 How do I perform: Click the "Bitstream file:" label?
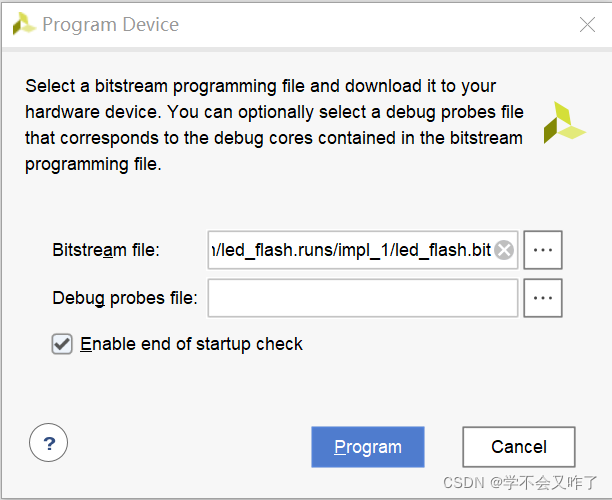(106, 250)
